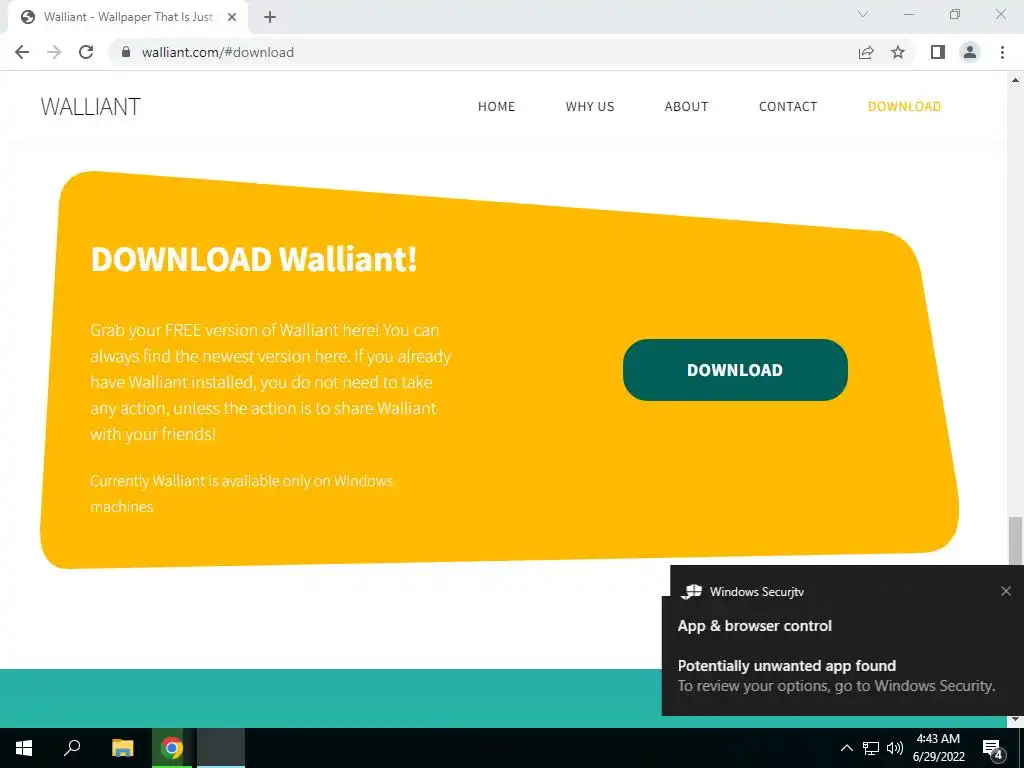The height and width of the screenshot is (768, 1024).
Task: Restore down the Chrome window
Action: [x=955, y=14]
